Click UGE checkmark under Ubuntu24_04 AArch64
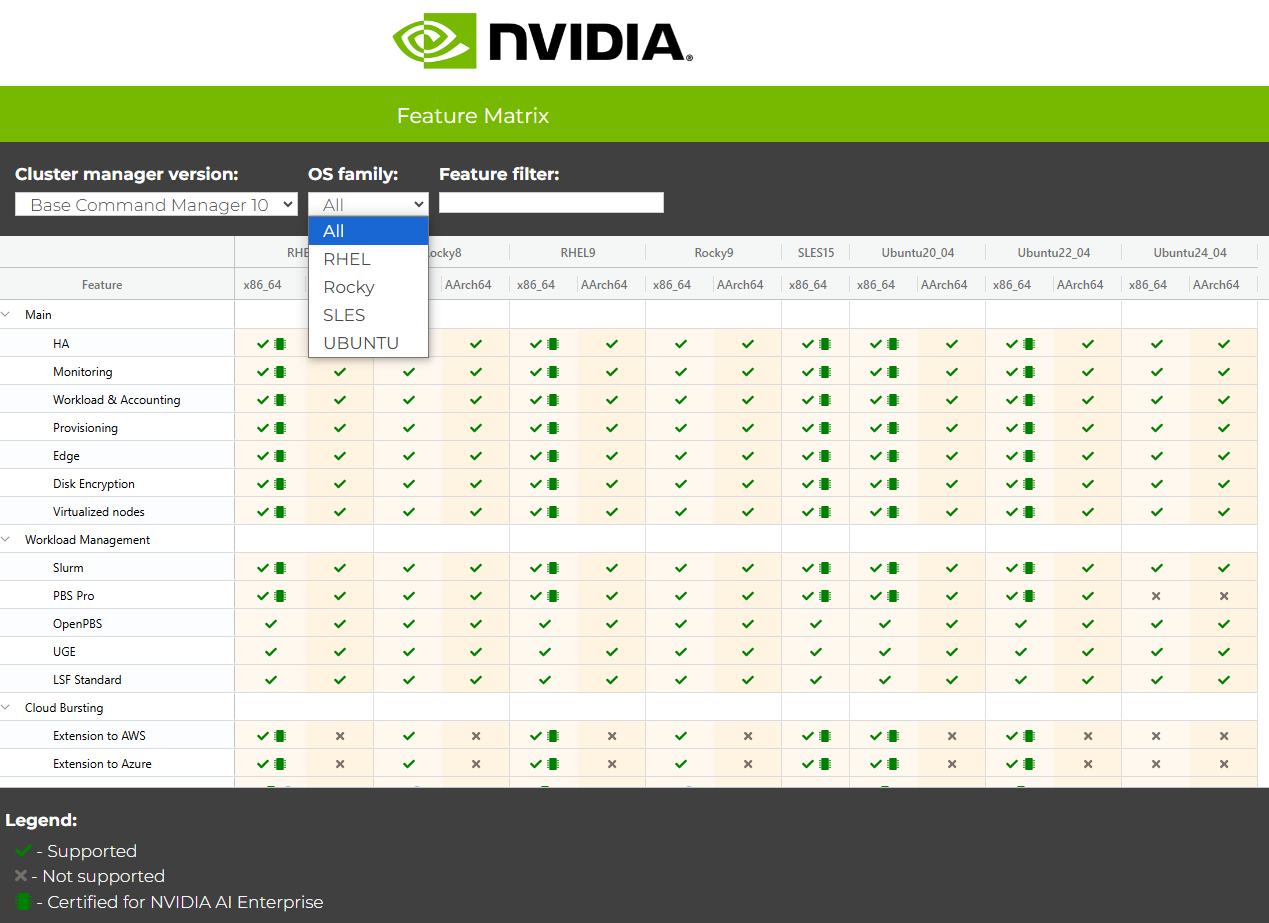The height and width of the screenshot is (923, 1269). pyautogui.click(x=1224, y=651)
